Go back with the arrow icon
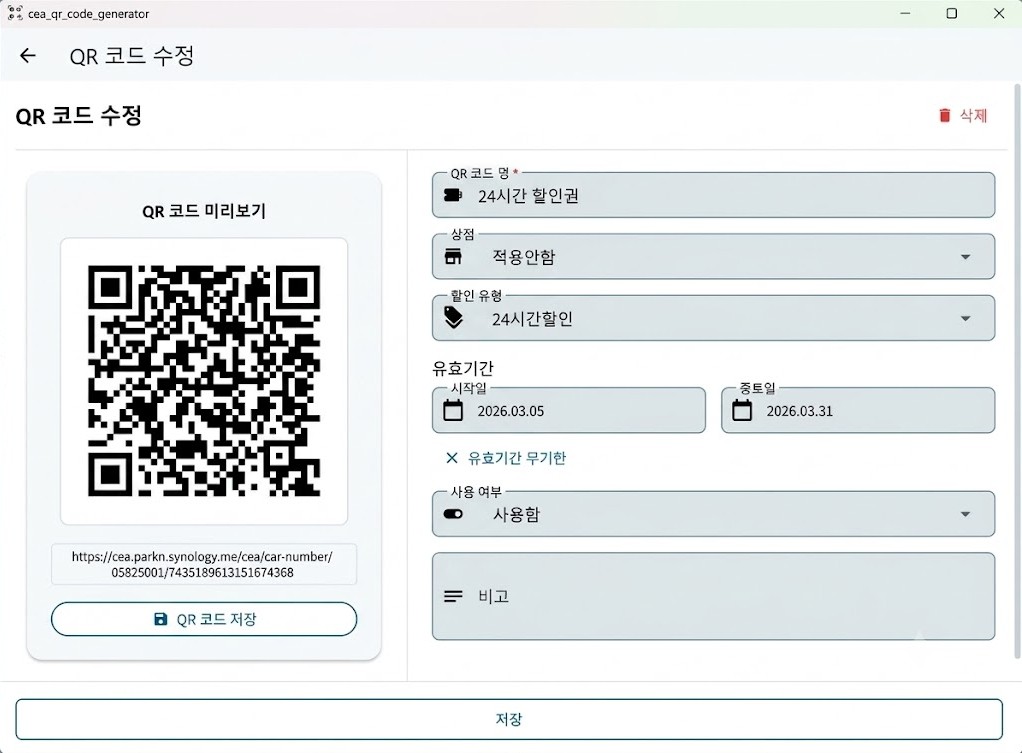Image resolution: width=1022 pixels, height=753 pixels. [27, 56]
